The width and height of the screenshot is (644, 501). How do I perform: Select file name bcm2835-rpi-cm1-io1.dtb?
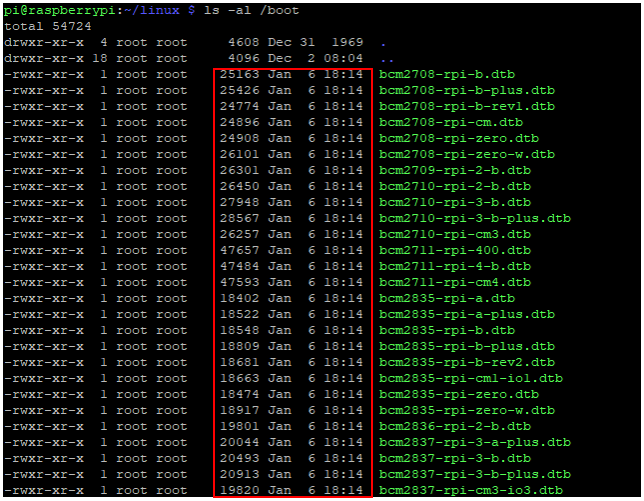coord(471,379)
